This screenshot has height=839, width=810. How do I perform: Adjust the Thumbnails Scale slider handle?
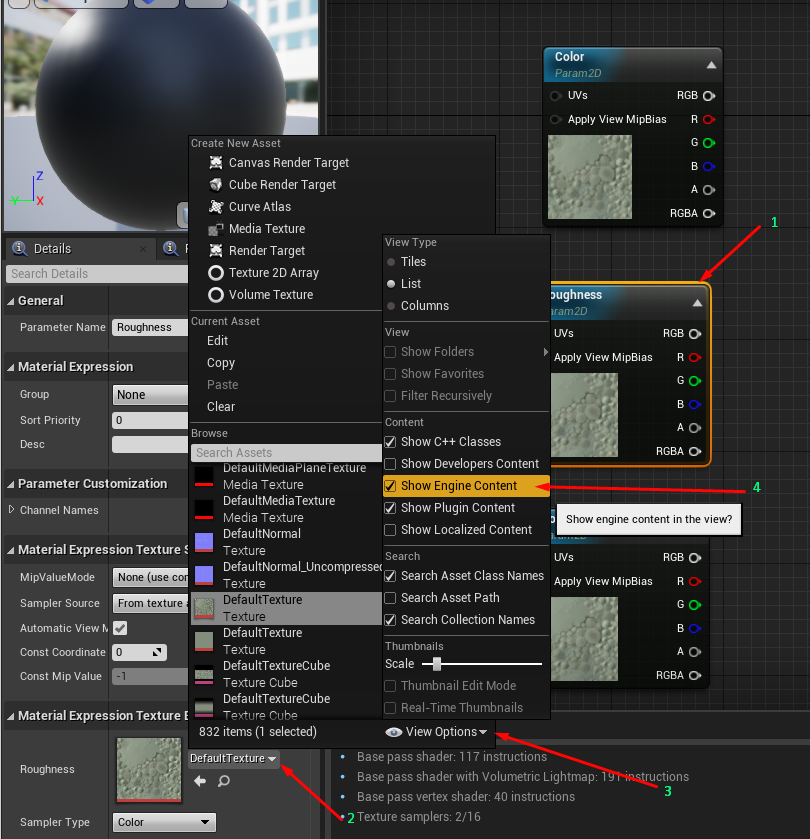pos(437,664)
